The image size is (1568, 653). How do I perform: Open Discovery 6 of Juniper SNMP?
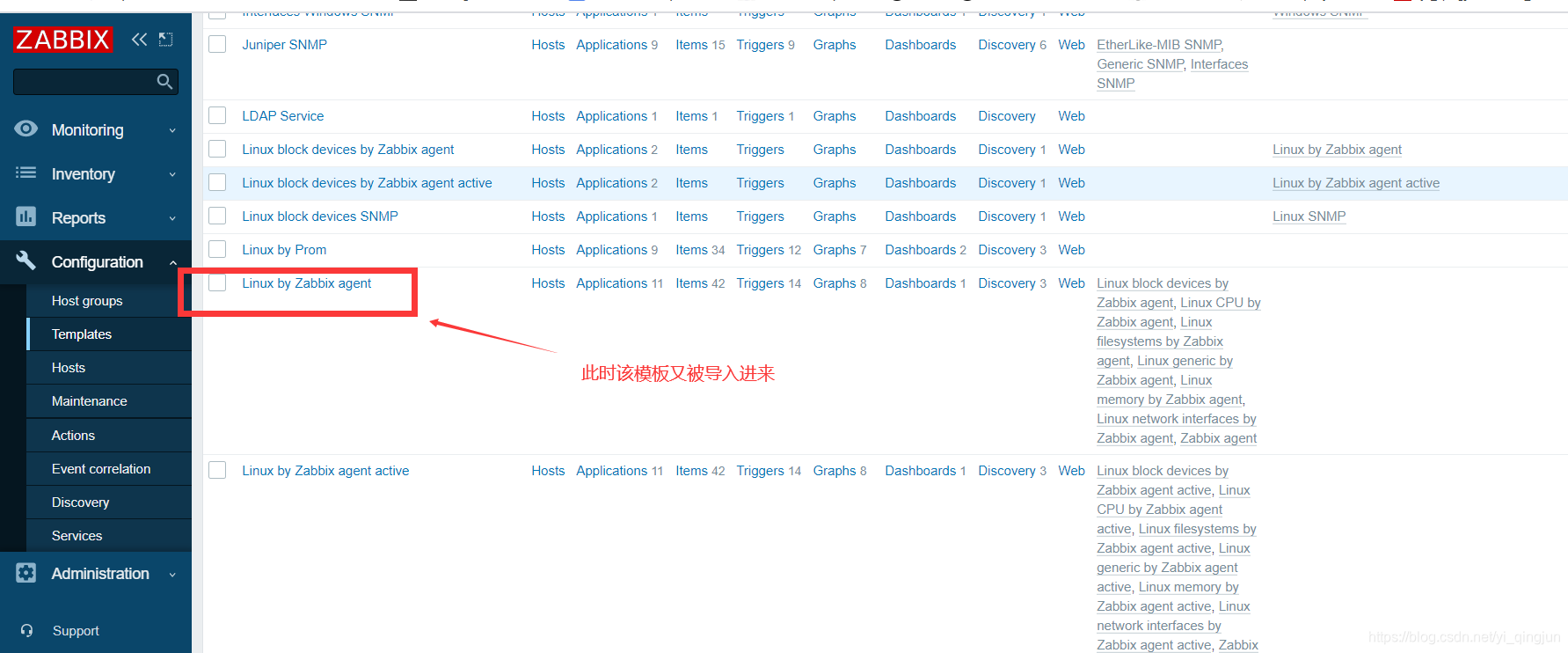tap(1012, 45)
